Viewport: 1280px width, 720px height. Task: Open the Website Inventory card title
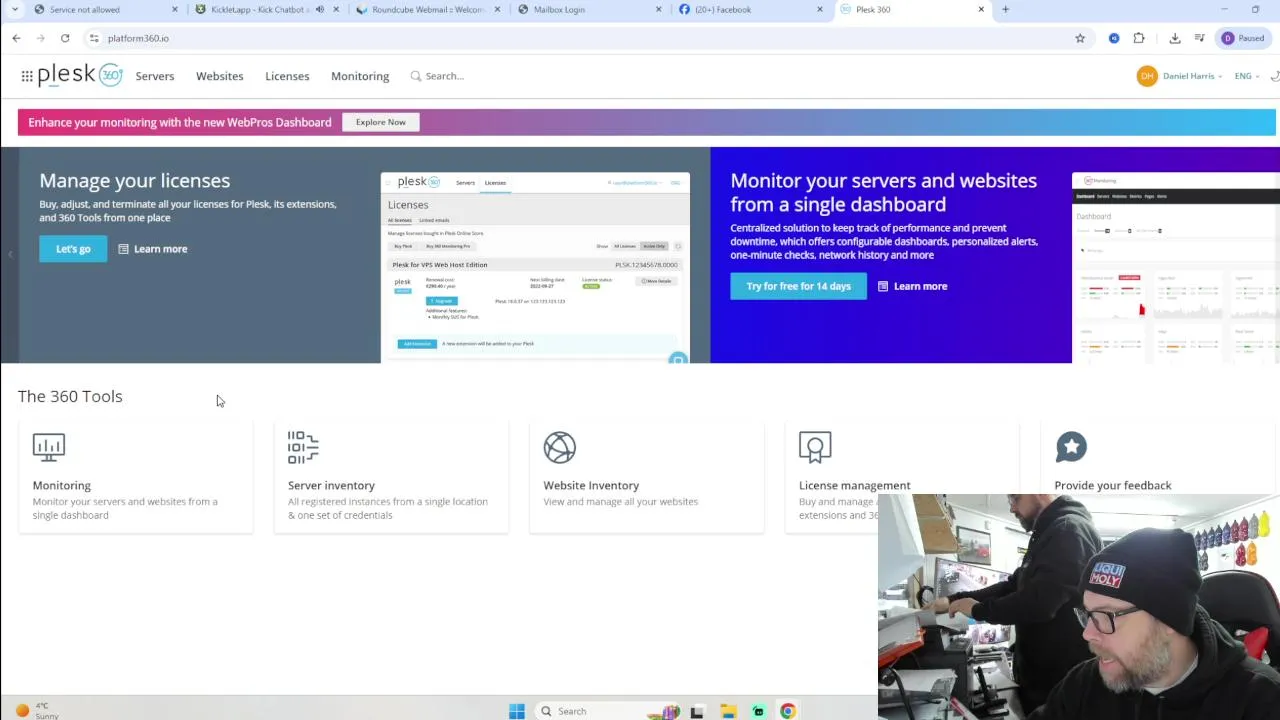point(591,485)
